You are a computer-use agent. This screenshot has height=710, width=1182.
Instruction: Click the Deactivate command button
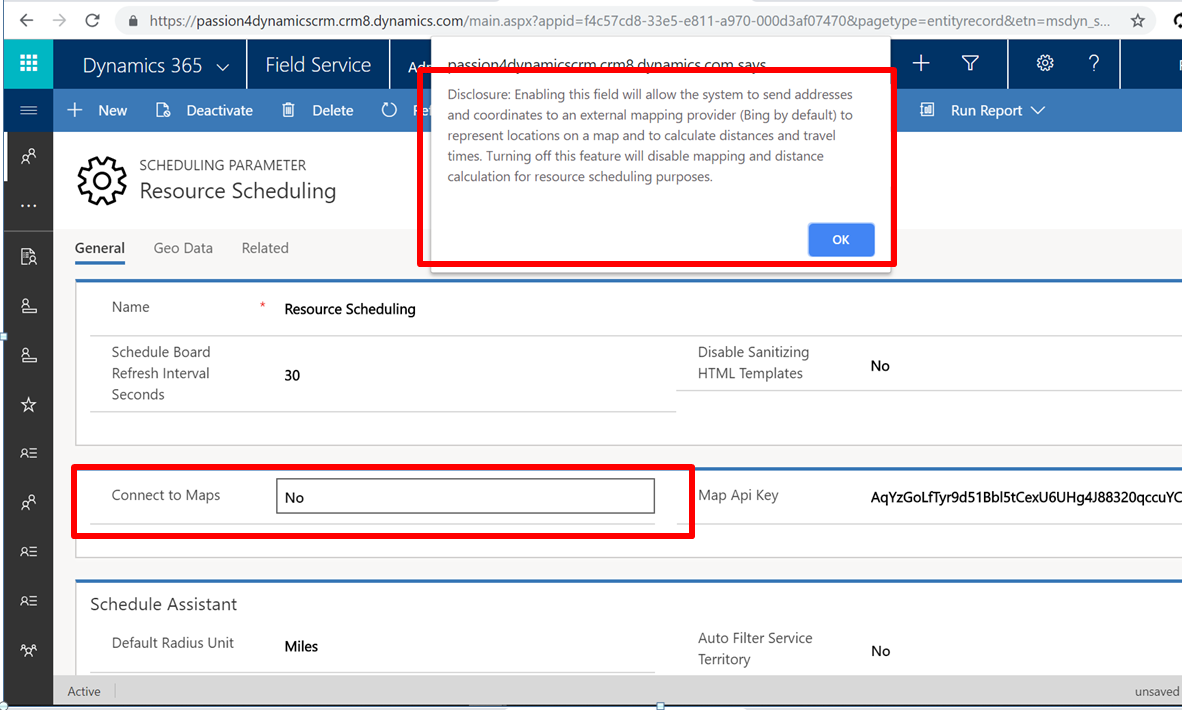coord(205,111)
